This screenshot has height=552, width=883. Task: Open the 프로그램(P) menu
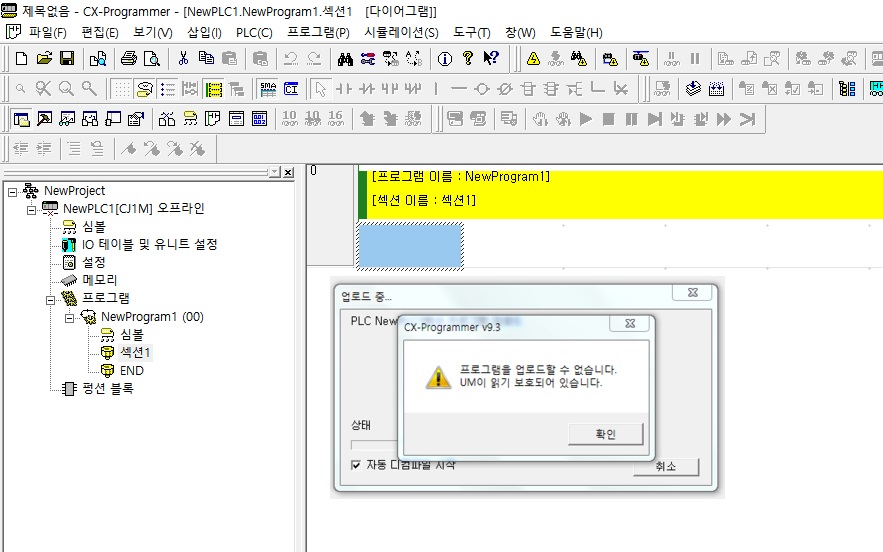pos(318,33)
